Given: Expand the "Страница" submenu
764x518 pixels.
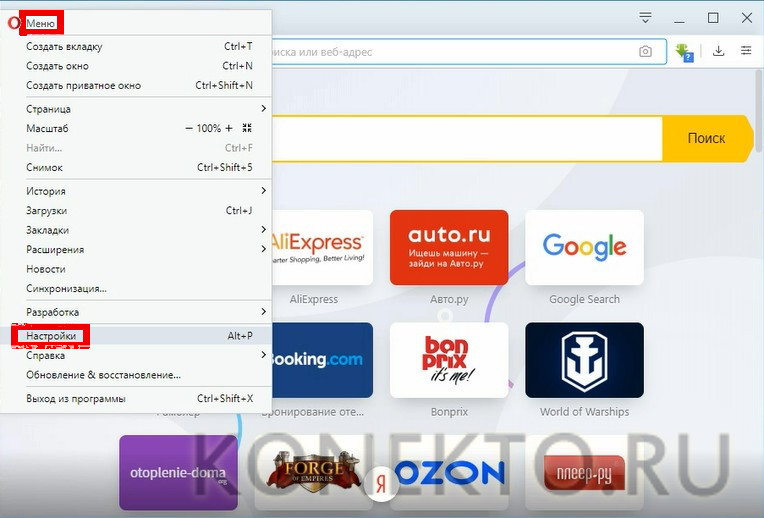Looking at the screenshot, I should (x=136, y=109).
